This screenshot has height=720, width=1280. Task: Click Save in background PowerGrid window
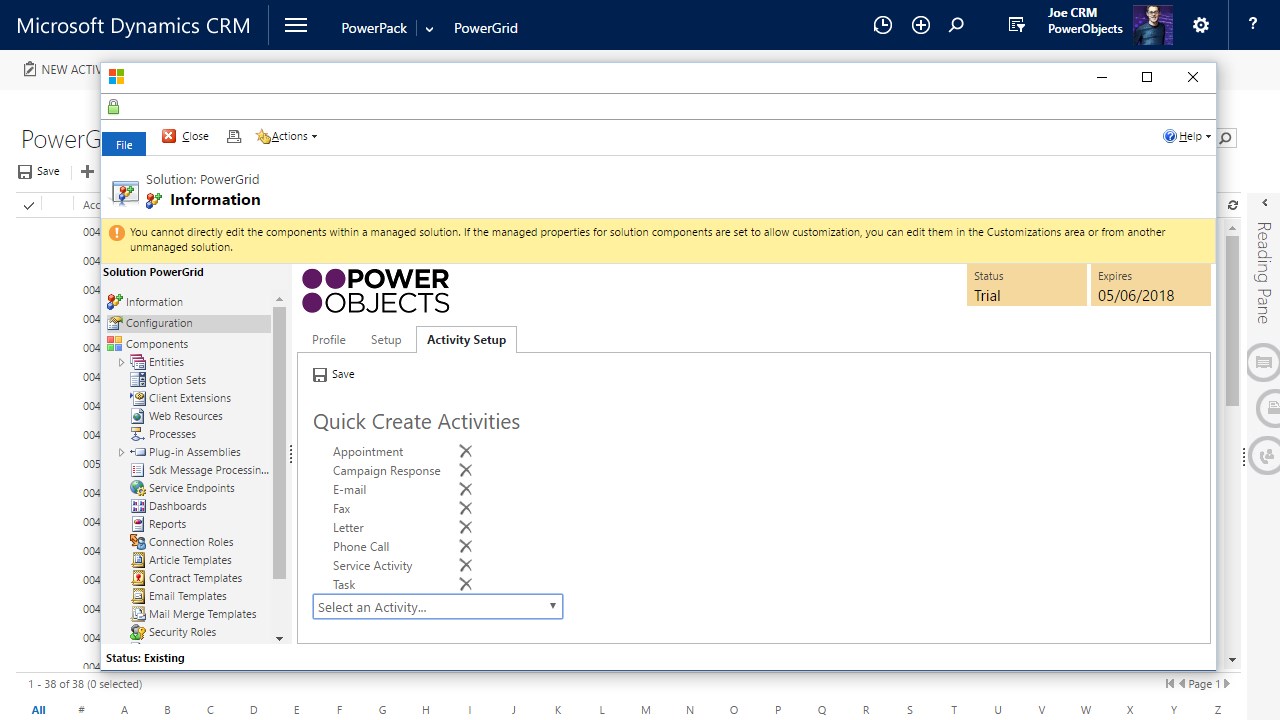(x=39, y=172)
